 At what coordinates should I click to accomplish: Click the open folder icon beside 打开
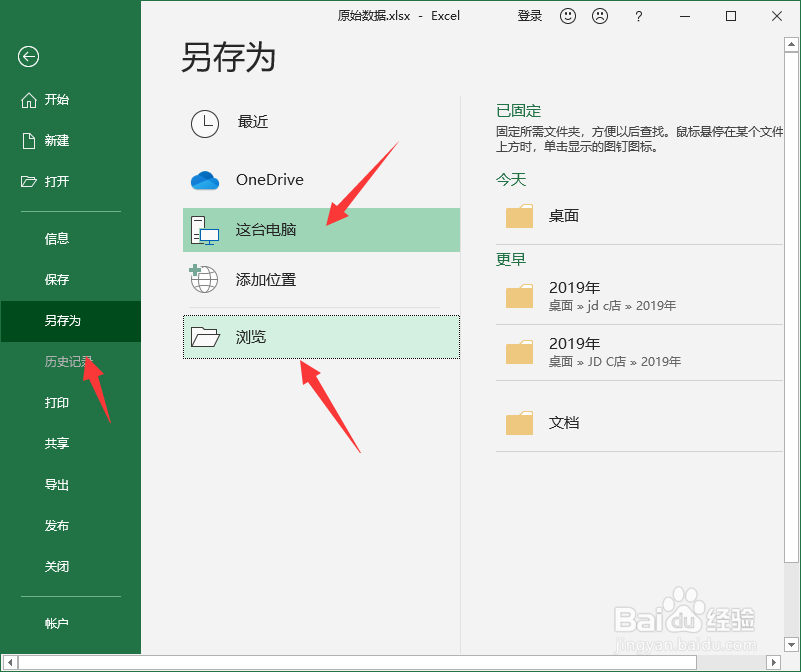29,181
